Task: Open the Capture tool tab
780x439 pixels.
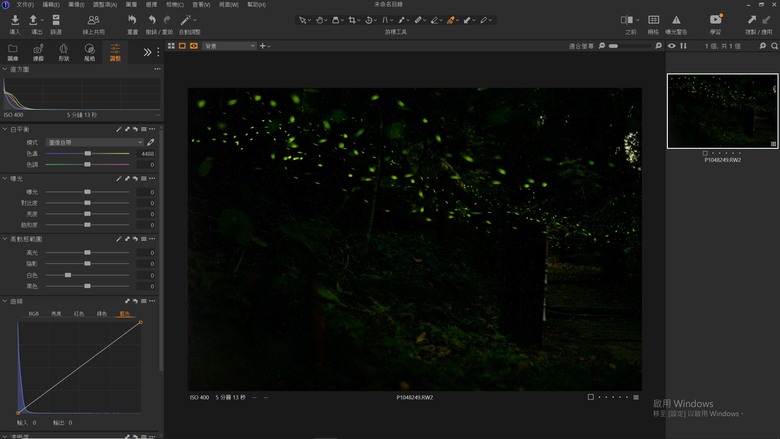Action: tap(38, 51)
